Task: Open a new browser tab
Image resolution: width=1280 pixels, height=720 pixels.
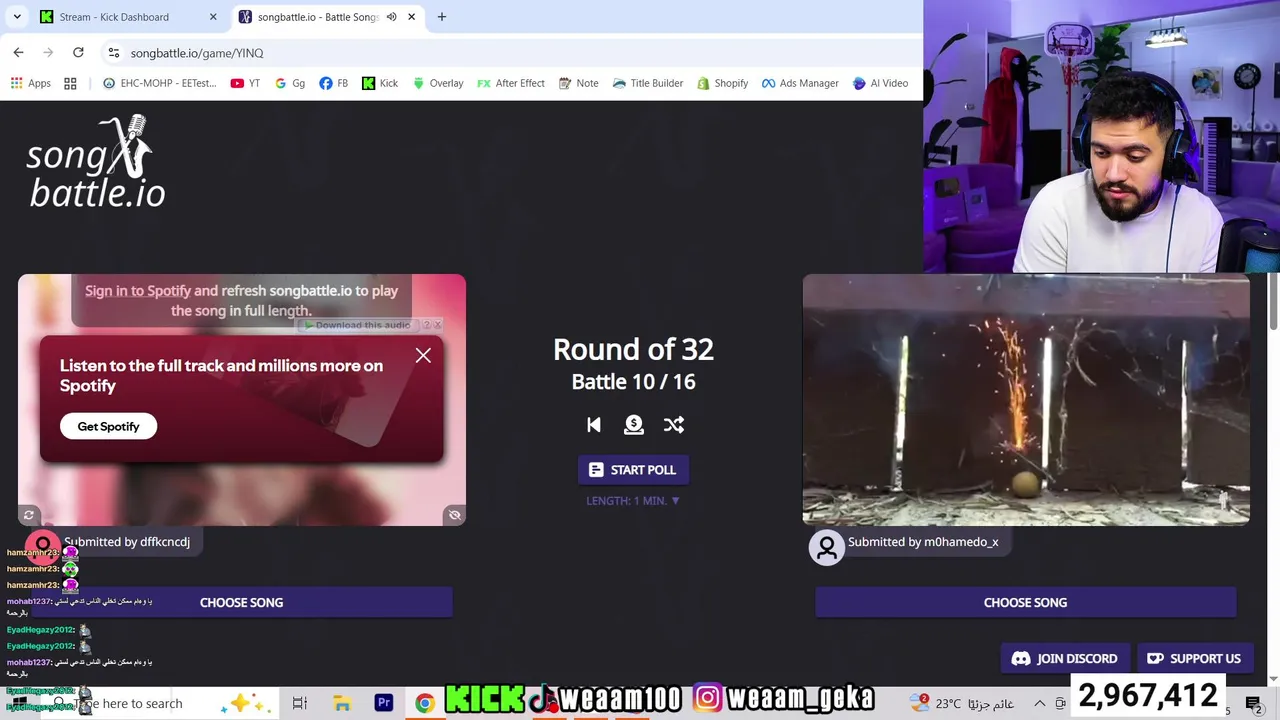Action: 441,17
